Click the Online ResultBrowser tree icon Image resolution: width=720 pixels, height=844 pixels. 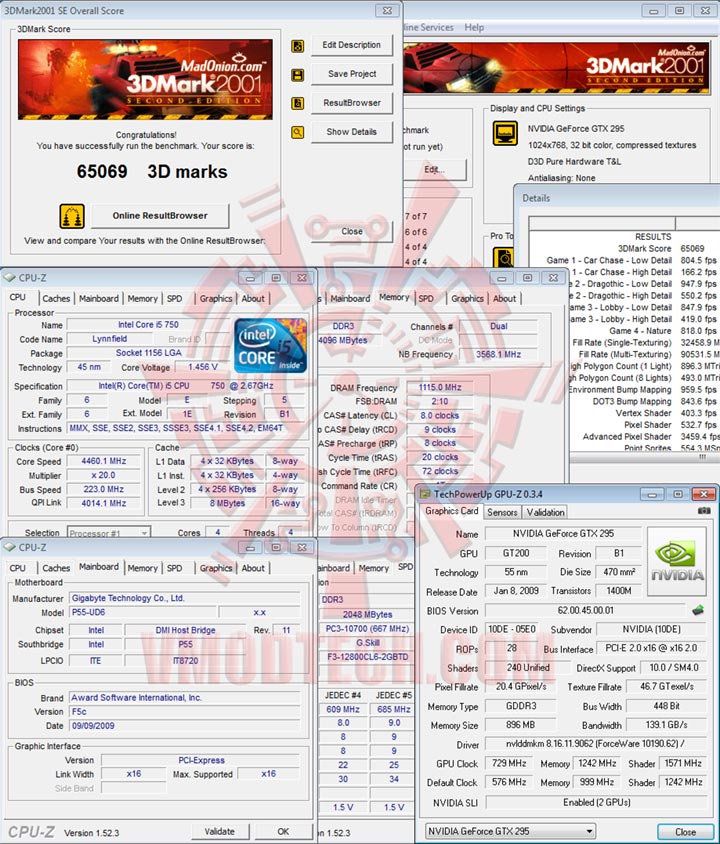coord(72,216)
